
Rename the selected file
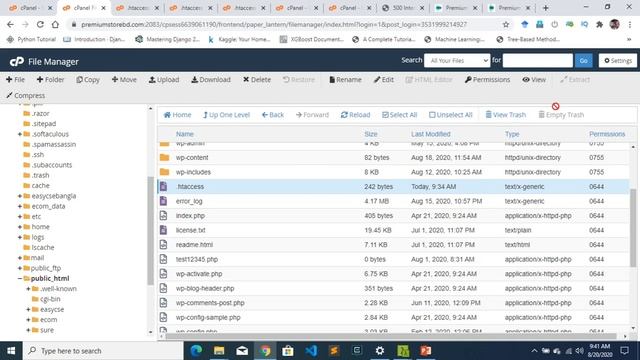click(345, 80)
